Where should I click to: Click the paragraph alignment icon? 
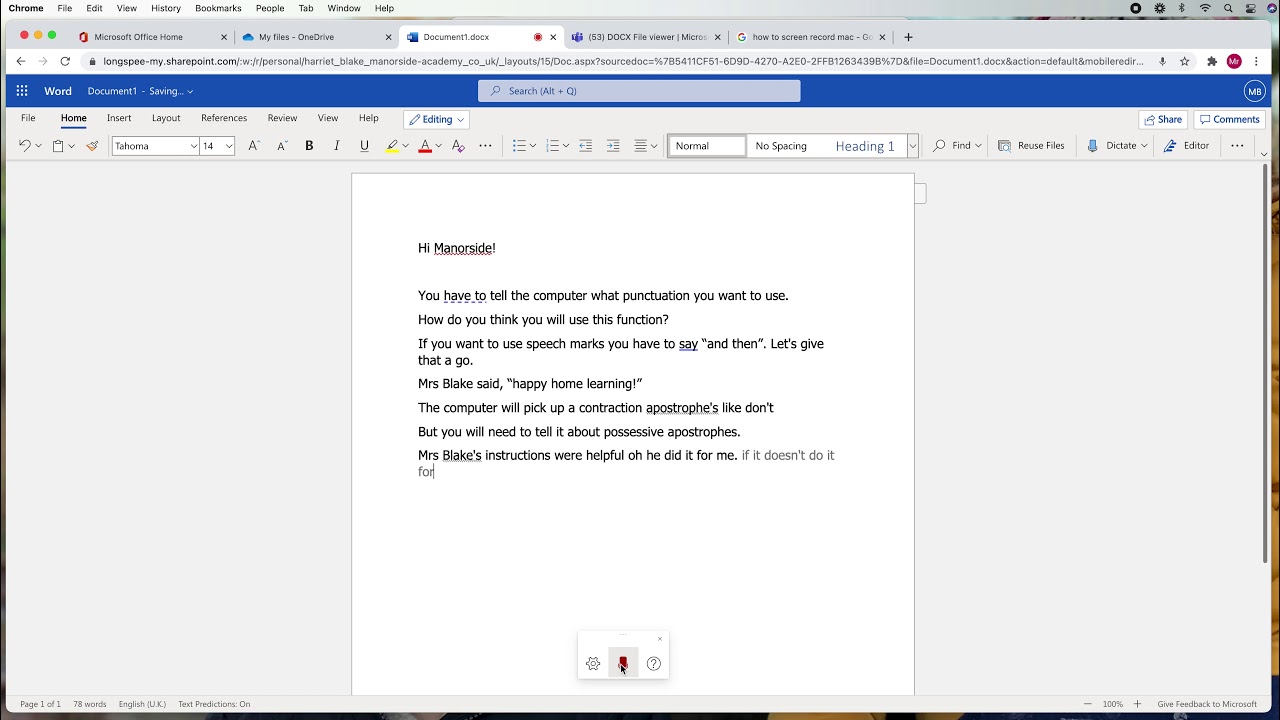pyautogui.click(x=641, y=146)
